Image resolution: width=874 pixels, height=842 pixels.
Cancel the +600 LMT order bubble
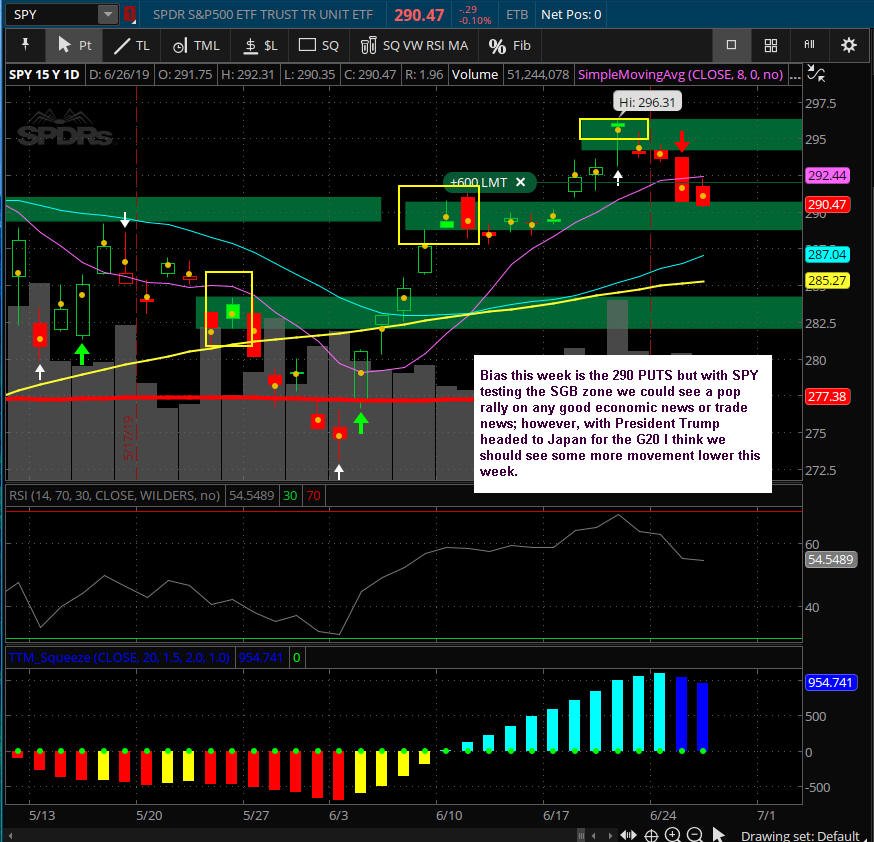(521, 182)
